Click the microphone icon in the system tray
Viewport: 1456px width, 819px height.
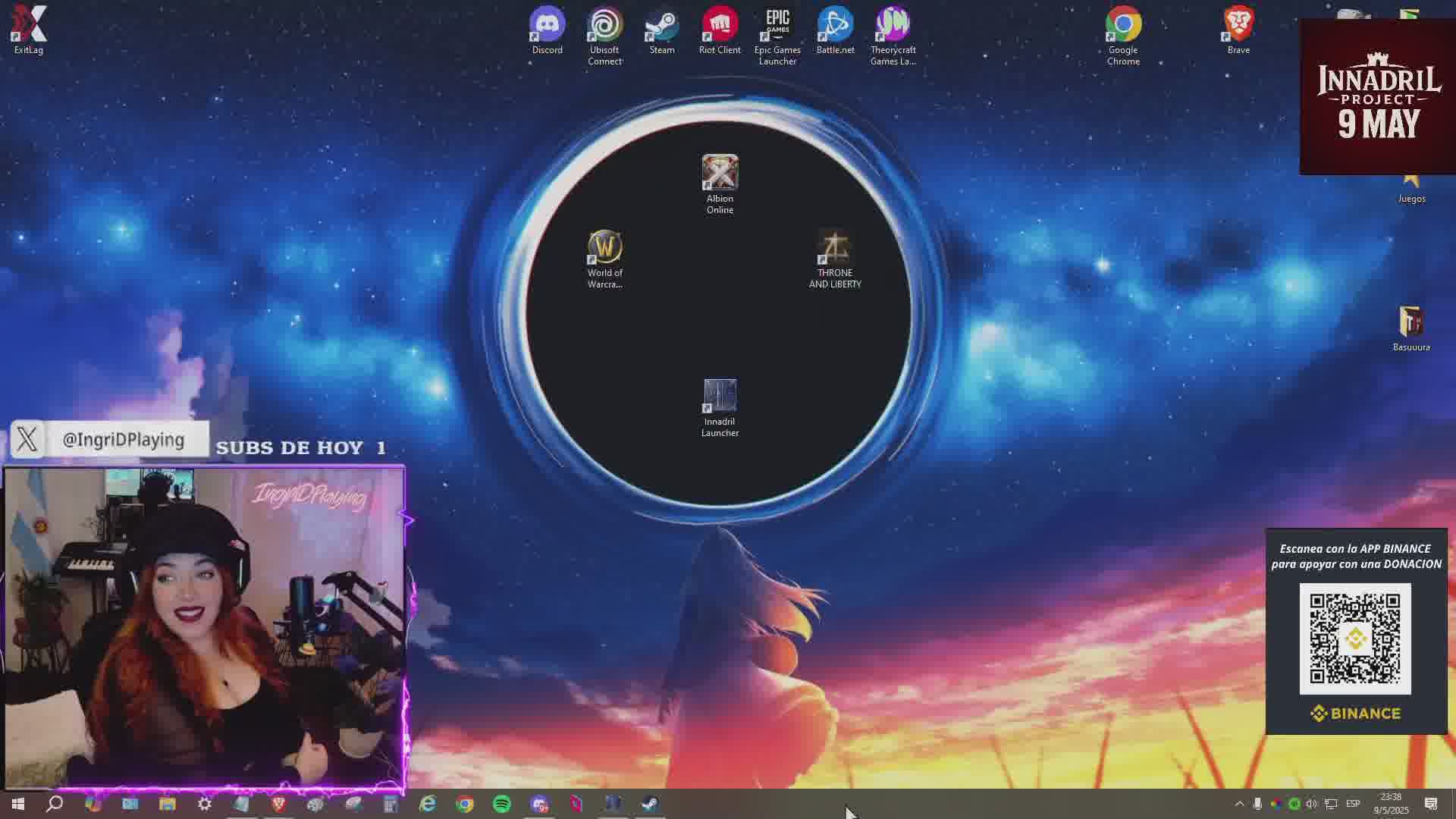tap(1257, 804)
